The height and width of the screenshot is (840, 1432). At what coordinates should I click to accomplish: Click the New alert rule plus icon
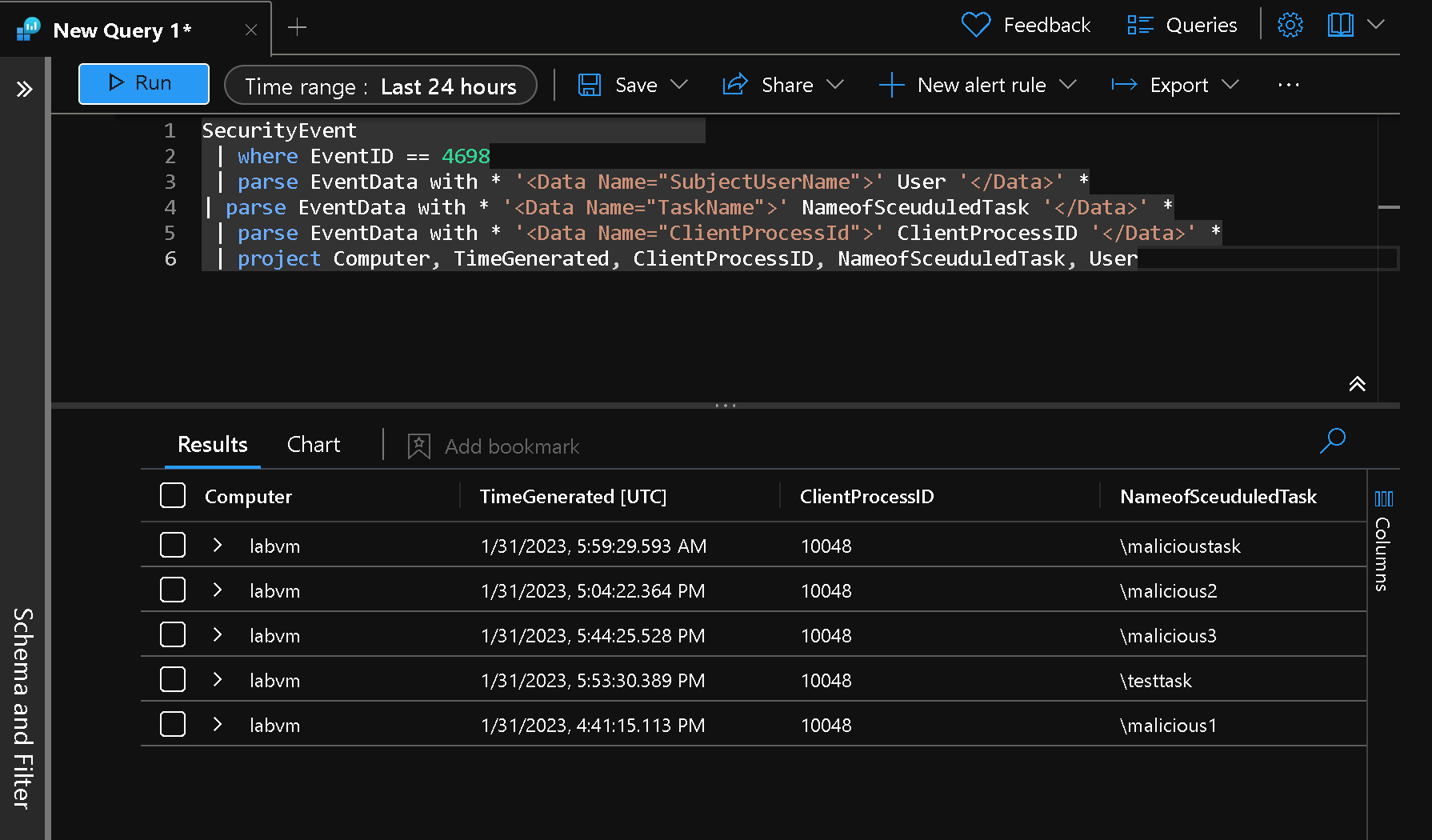click(891, 85)
